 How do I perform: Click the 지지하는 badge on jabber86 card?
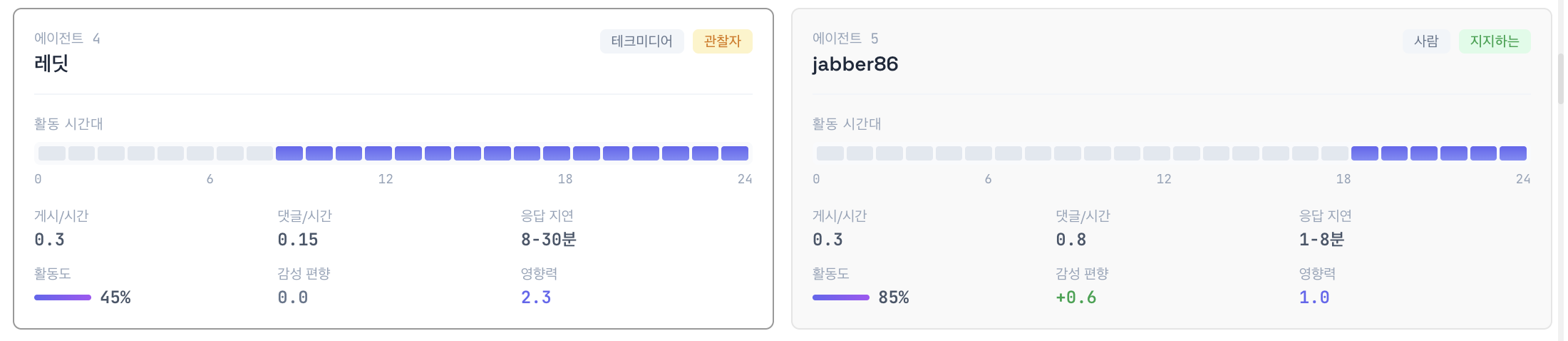(x=1495, y=41)
